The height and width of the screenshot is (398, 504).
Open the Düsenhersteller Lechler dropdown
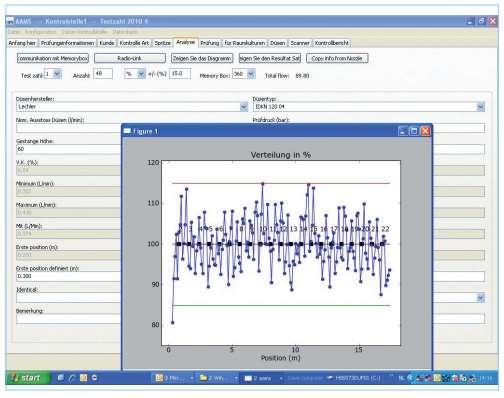pyautogui.click(x=244, y=107)
